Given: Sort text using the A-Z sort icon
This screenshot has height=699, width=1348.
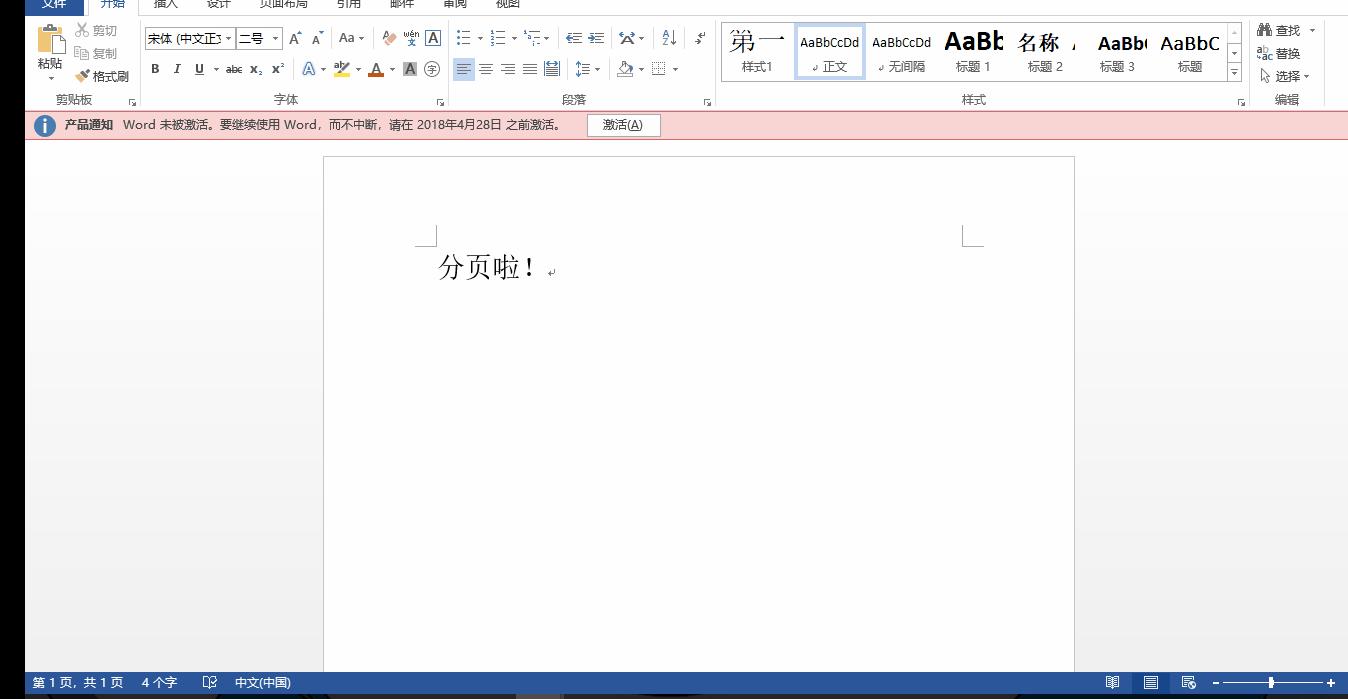Looking at the screenshot, I should click(x=666, y=38).
